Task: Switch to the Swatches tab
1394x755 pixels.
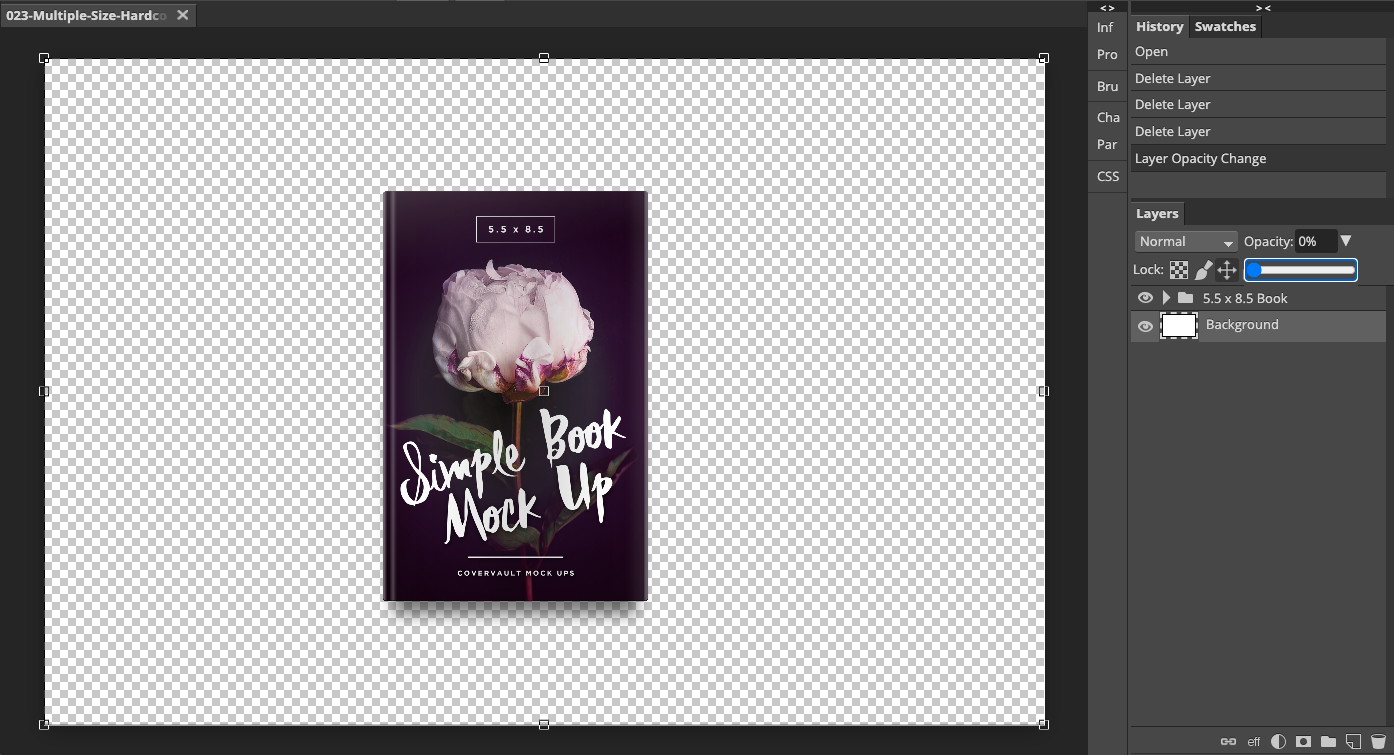Action: (x=1224, y=27)
